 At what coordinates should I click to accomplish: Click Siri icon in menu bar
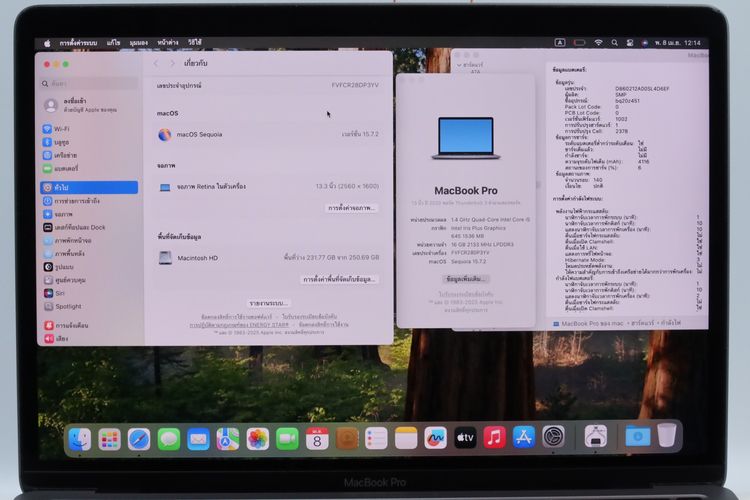(645, 43)
